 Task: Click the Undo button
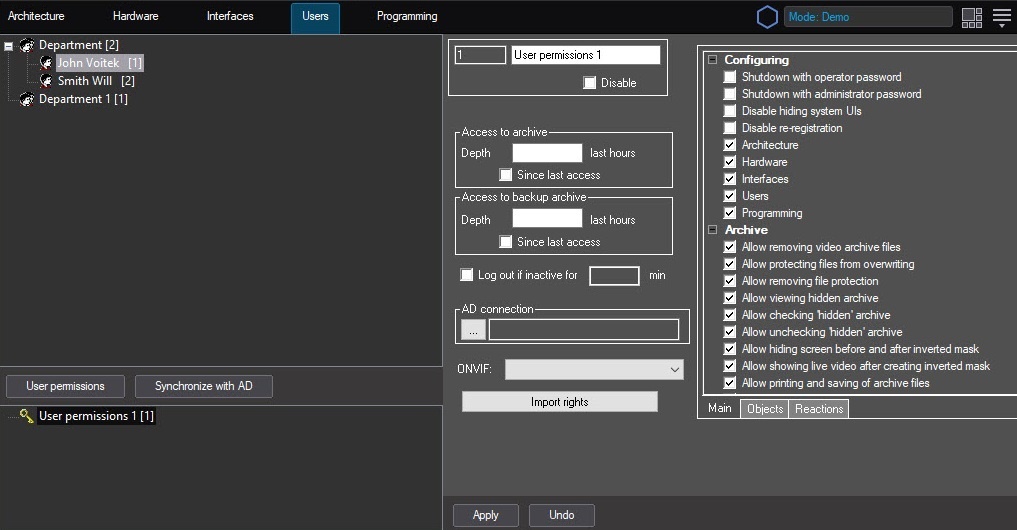(x=562, y=515)
